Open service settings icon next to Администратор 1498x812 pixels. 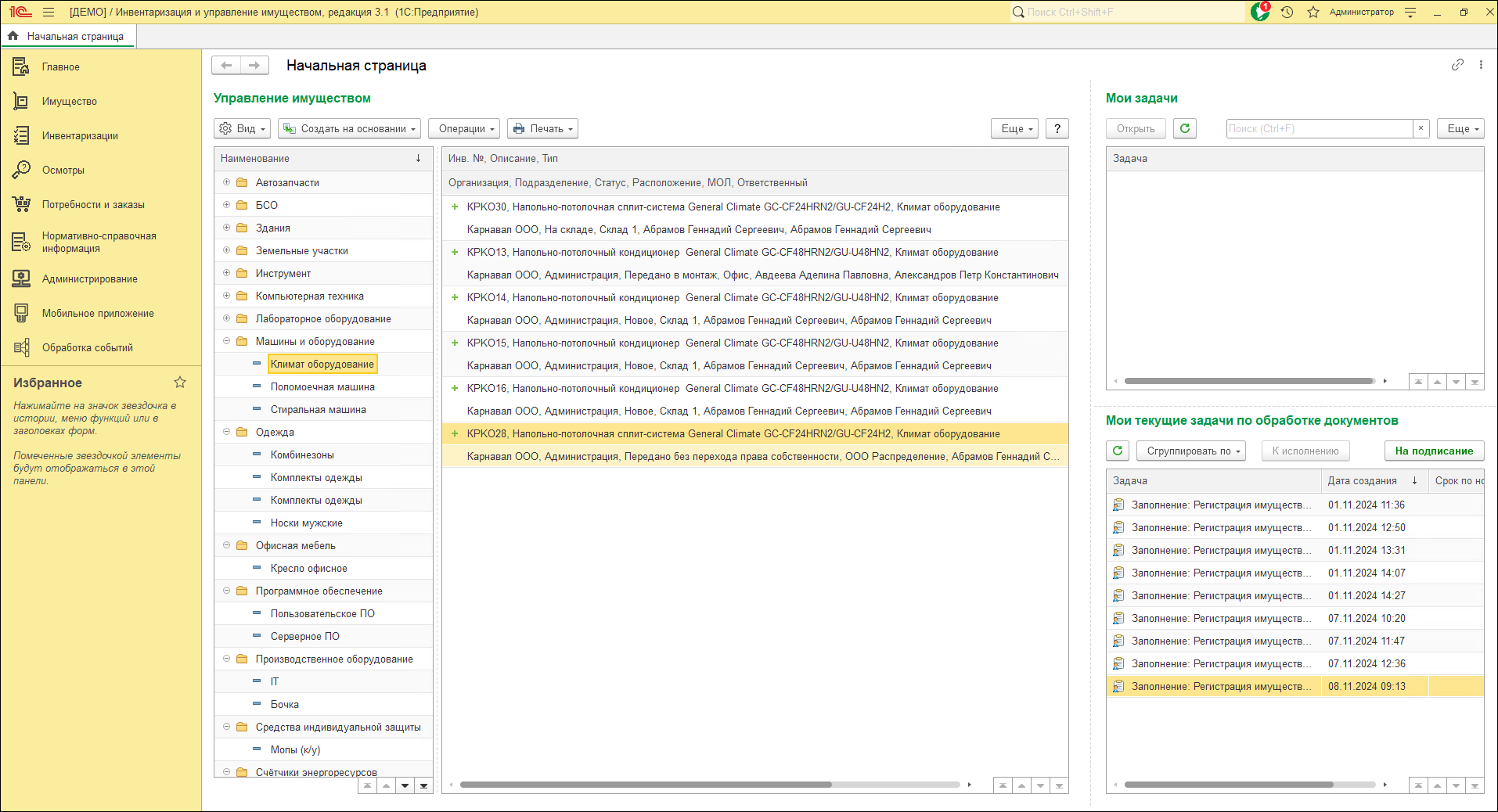1410,12
